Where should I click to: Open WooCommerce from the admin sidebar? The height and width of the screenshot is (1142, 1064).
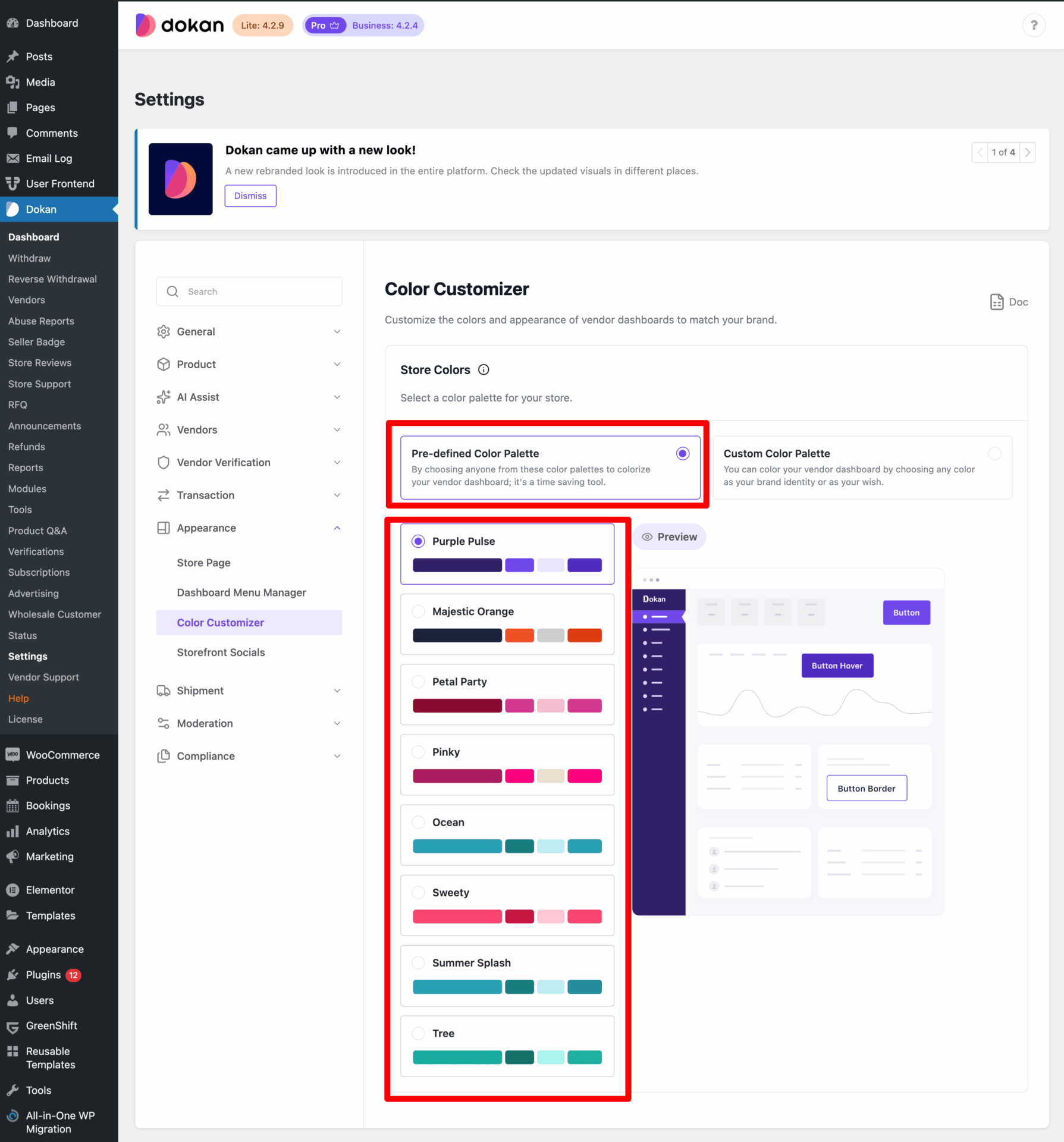[62, 755]
